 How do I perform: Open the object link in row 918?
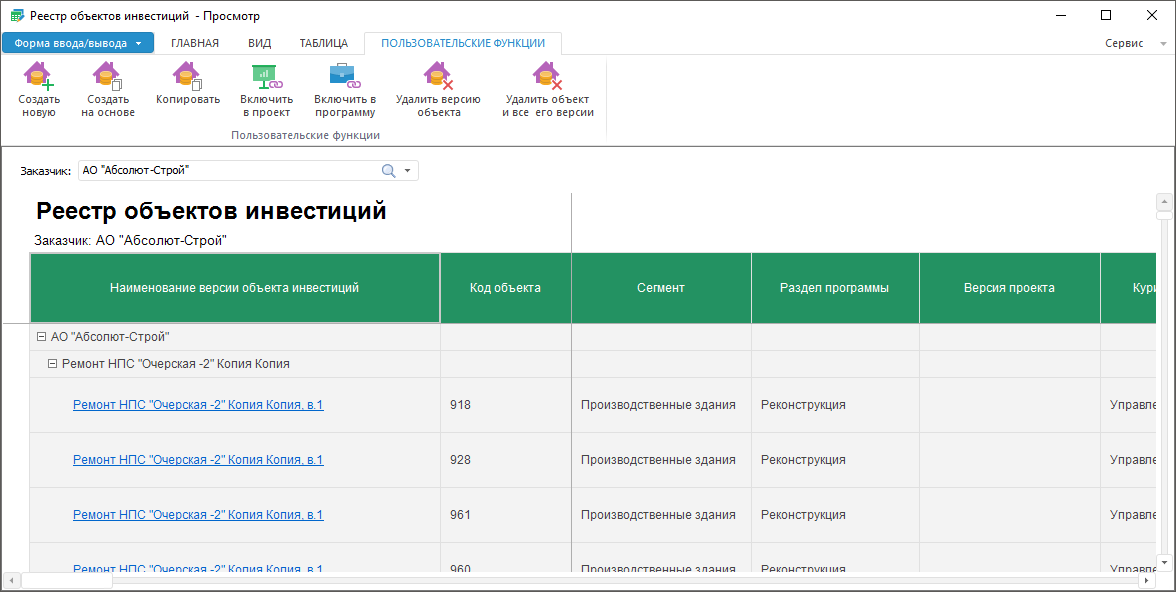point(198,405)
